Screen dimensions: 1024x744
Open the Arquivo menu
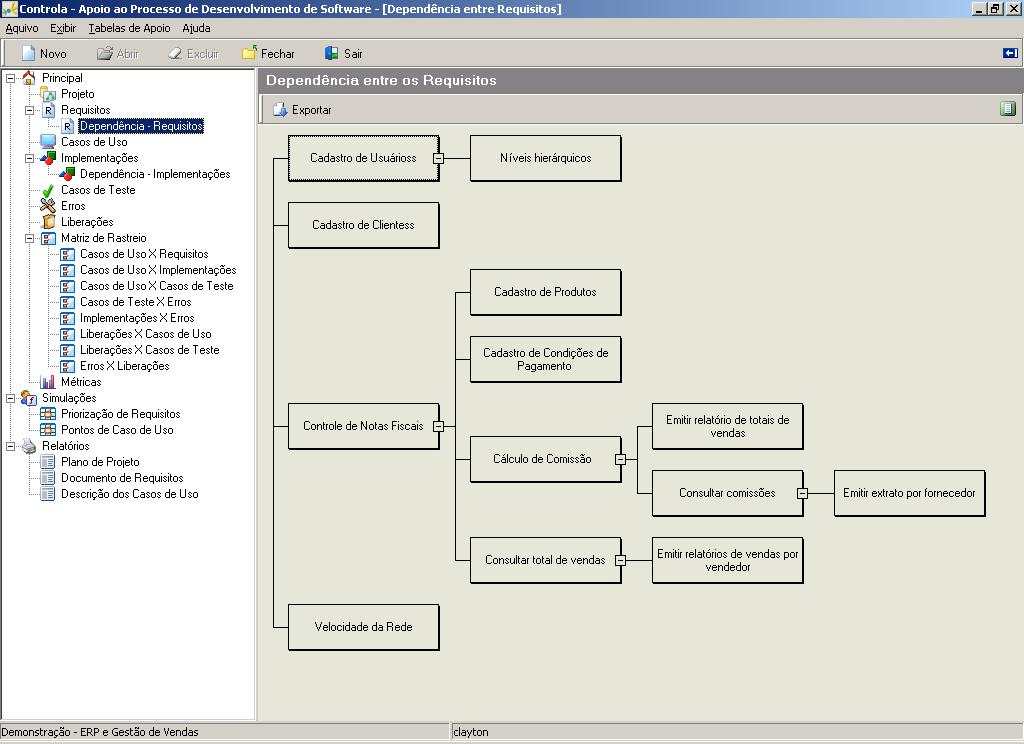click(x=22, y=29)
